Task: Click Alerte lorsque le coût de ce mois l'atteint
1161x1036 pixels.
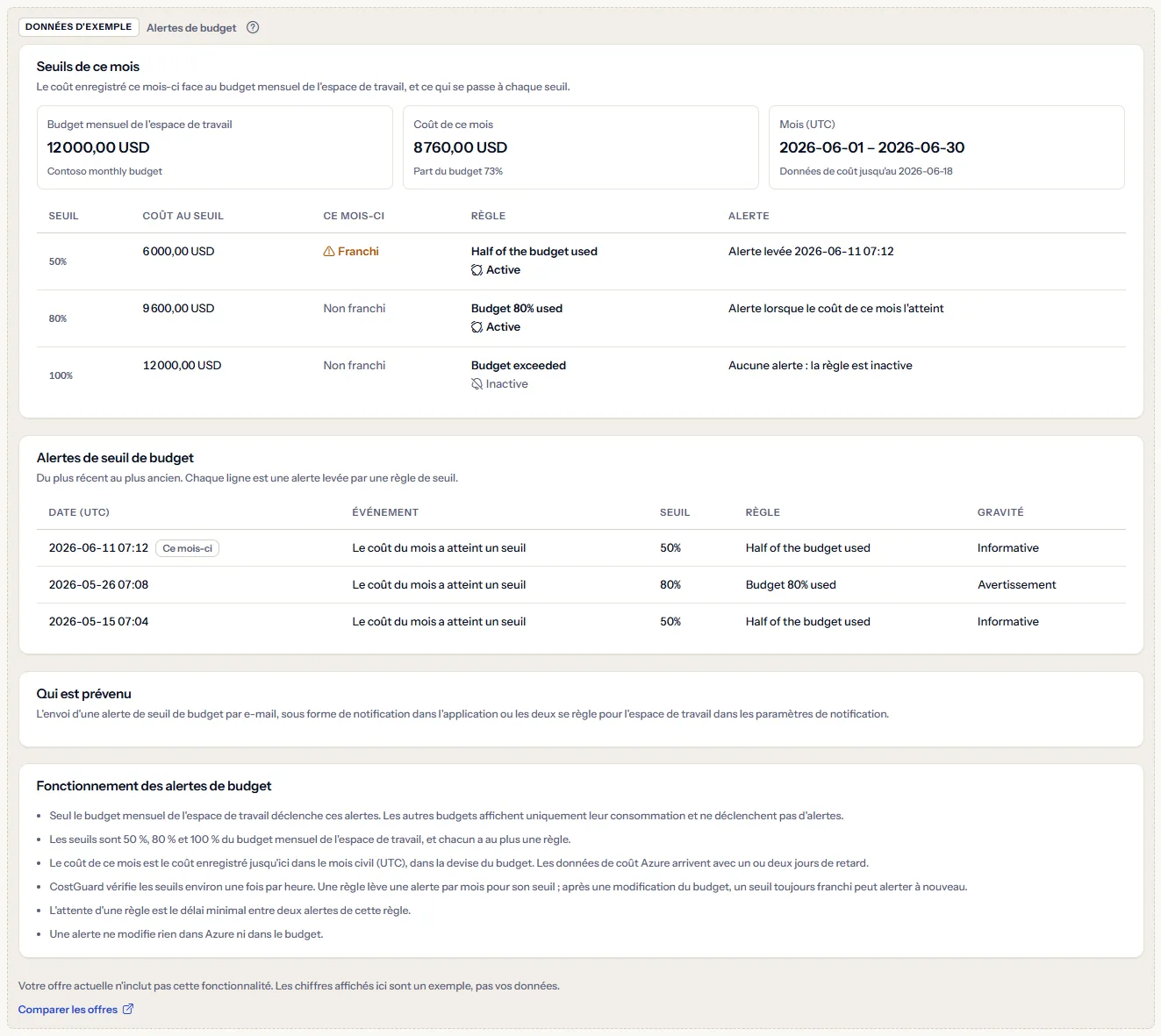Action: (836, 309)
